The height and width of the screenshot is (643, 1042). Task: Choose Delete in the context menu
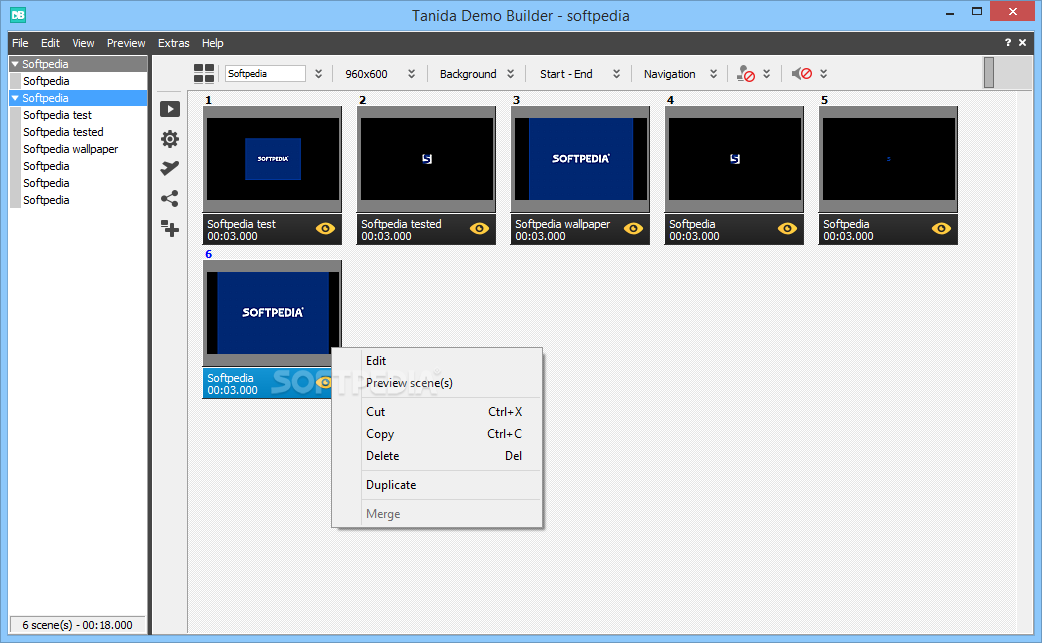coord(437,456)
